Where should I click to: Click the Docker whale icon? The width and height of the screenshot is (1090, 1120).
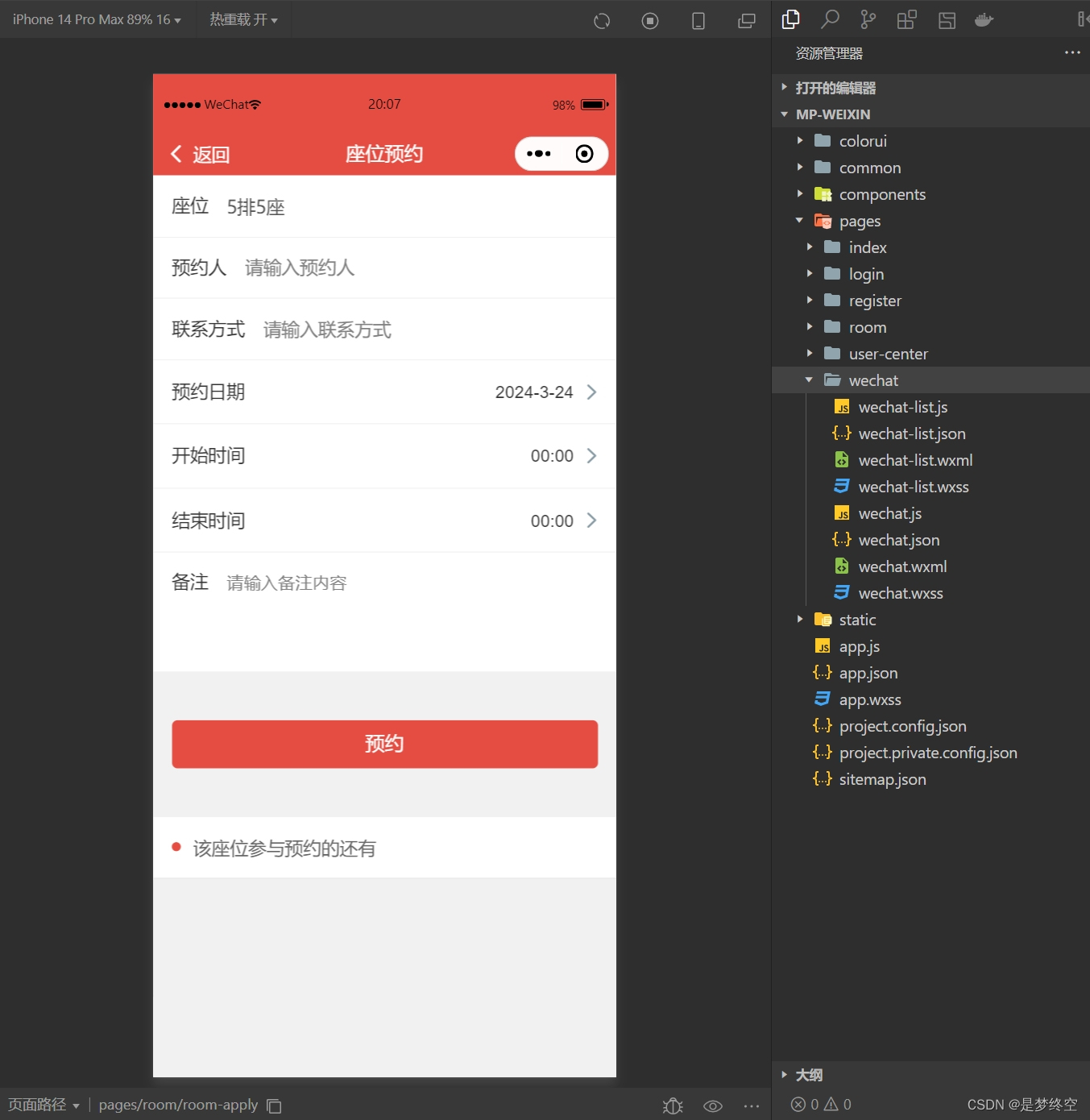click(984, 20)
